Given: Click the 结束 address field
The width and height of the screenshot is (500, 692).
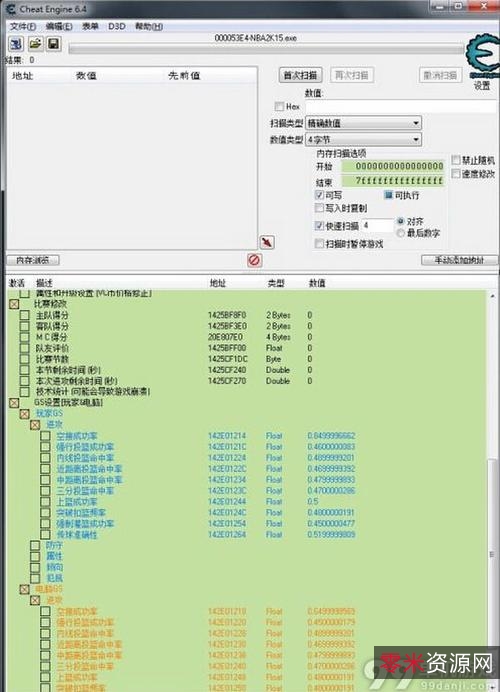Looking at the screenshot, I should click(393, 181).
